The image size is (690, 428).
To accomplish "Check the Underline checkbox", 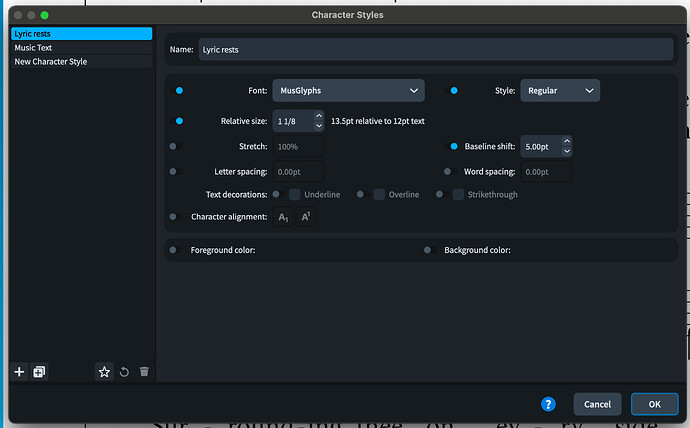I will click(295, 194).
